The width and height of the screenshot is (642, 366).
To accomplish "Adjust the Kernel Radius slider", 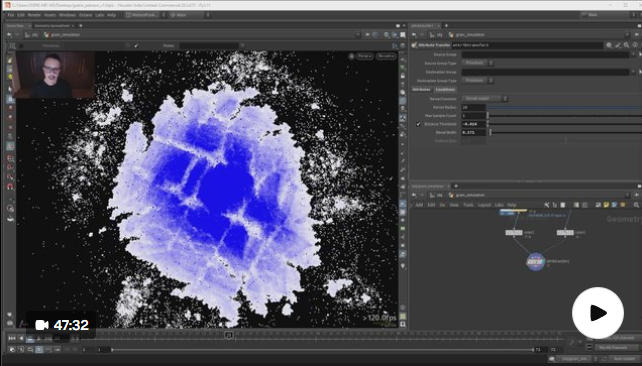I will point(564,107).
